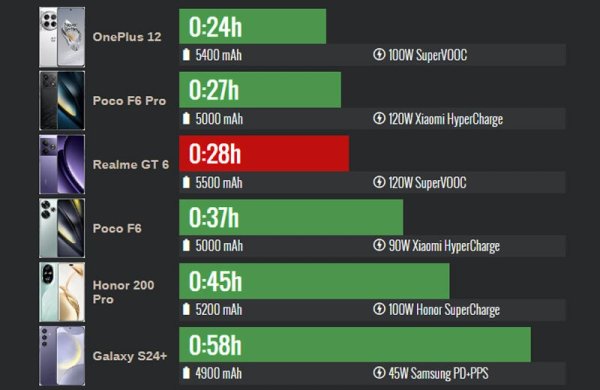Click the charging icon next to 45W Samsung PD+PPS
This screenshot has height=390, width=600.
(379, 373)
